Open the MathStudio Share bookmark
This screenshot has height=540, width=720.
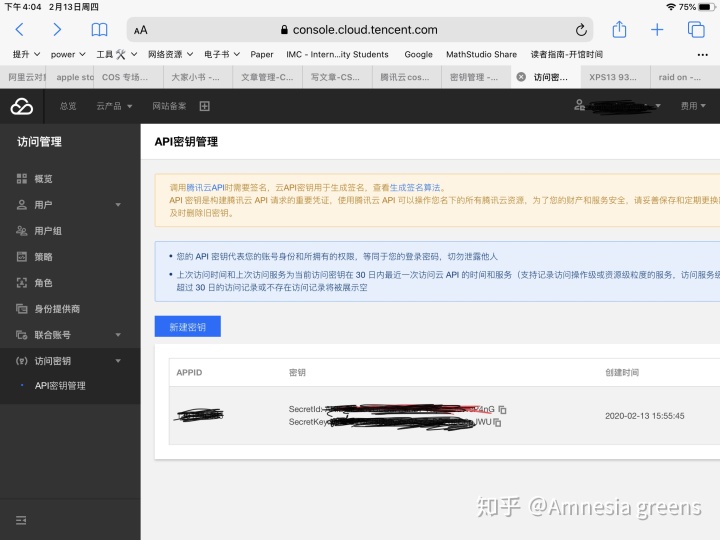[x=481, y=54]
